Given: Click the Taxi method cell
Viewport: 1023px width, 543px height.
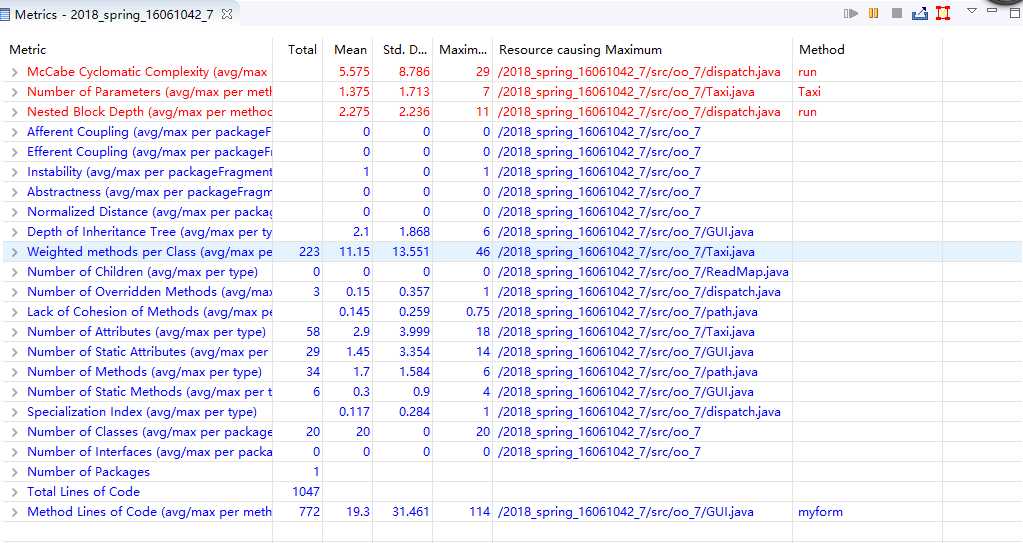Looking at the screenshot, I should pyautogui.click(x=809, y=92).
